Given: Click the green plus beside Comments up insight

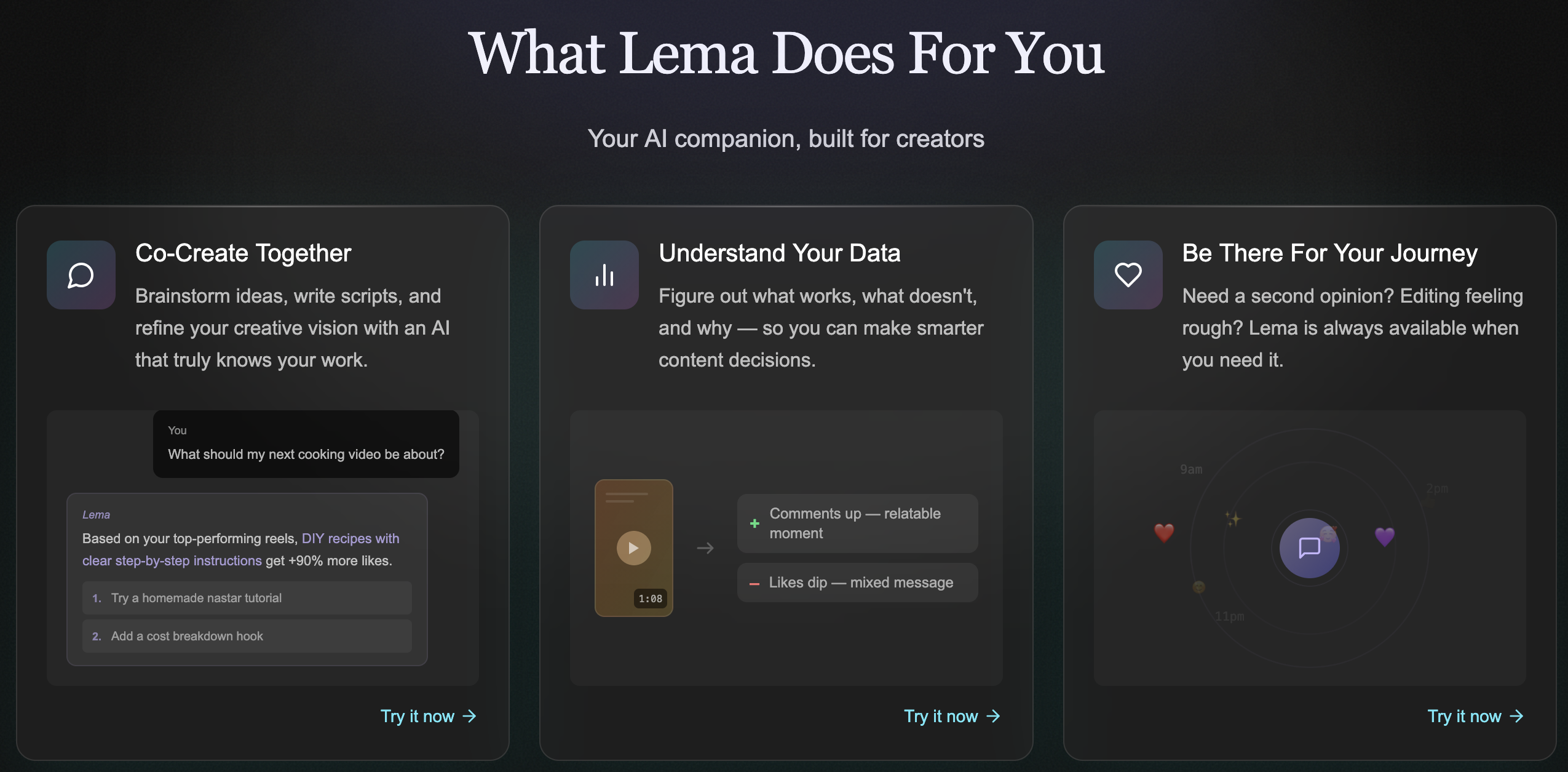Looking at the screenshot, I should (x=754, y=523).
